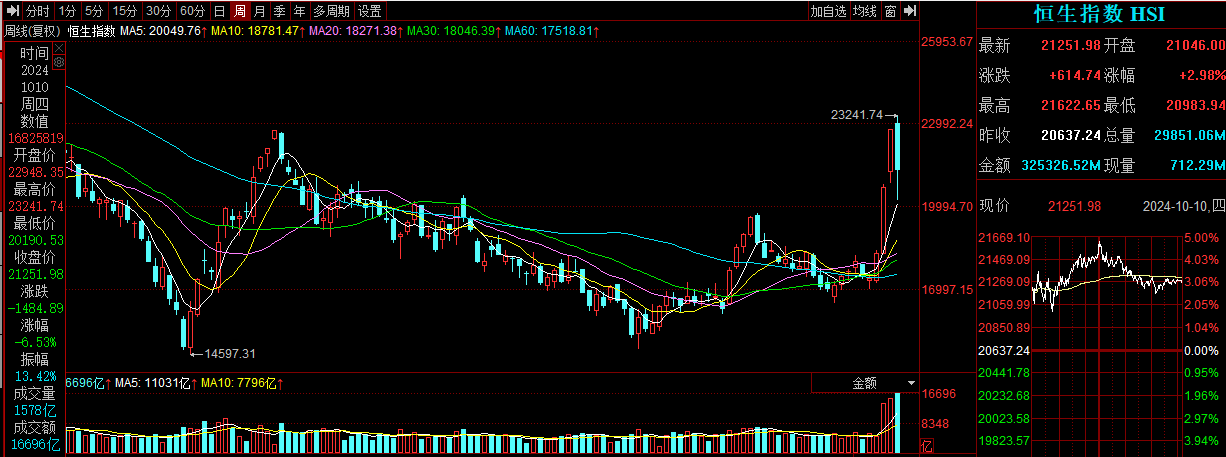Select the 周 weekly chart tab
The width and height of the screenshot is (1226, 457).
[x=240, y=11]
